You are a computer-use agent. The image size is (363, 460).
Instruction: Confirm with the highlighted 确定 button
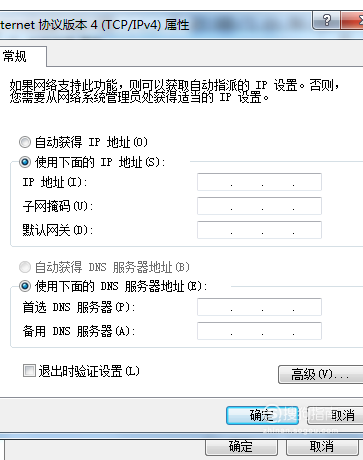pos(262,415)
